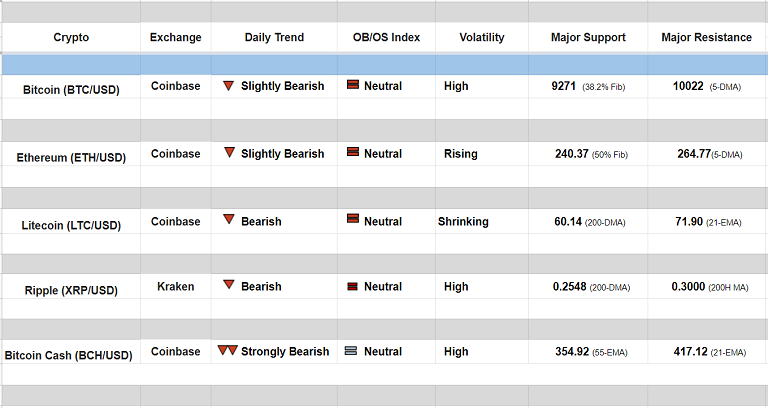Select Ethereum major resistance value 264.77
Image resolution: width=768 pixels, height=408 pixels.
[x=692, y=154]
